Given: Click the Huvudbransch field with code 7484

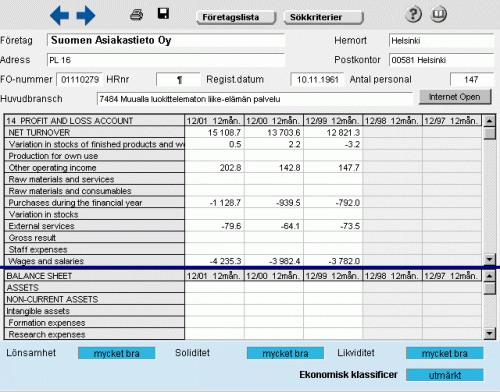Looking at the screenshot, I should pos(255,99).
